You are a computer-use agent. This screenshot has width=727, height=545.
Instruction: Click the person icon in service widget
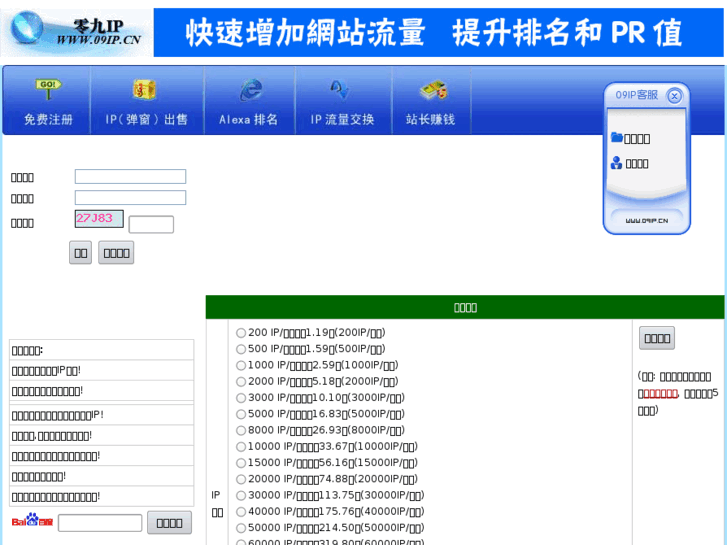tap(616, 163)
